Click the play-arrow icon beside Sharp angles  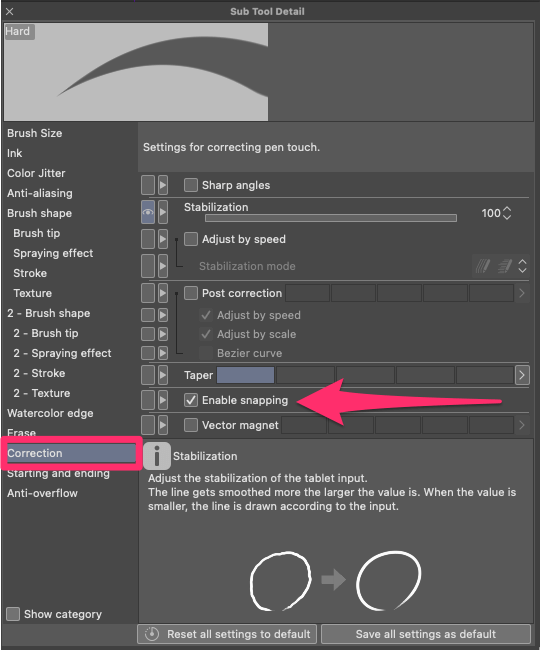(x=163, y=185)
